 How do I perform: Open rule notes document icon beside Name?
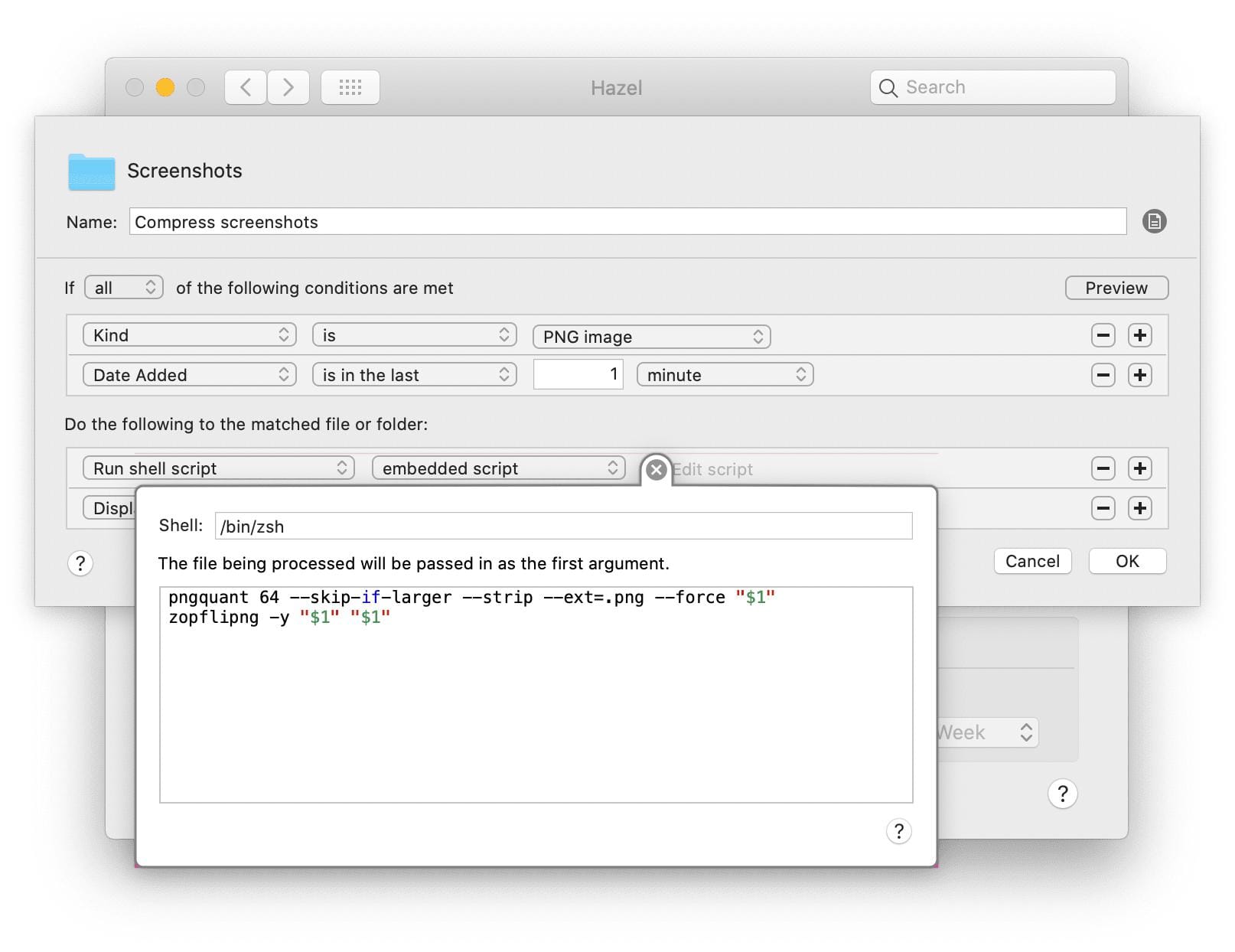[x=1154, y=222]
